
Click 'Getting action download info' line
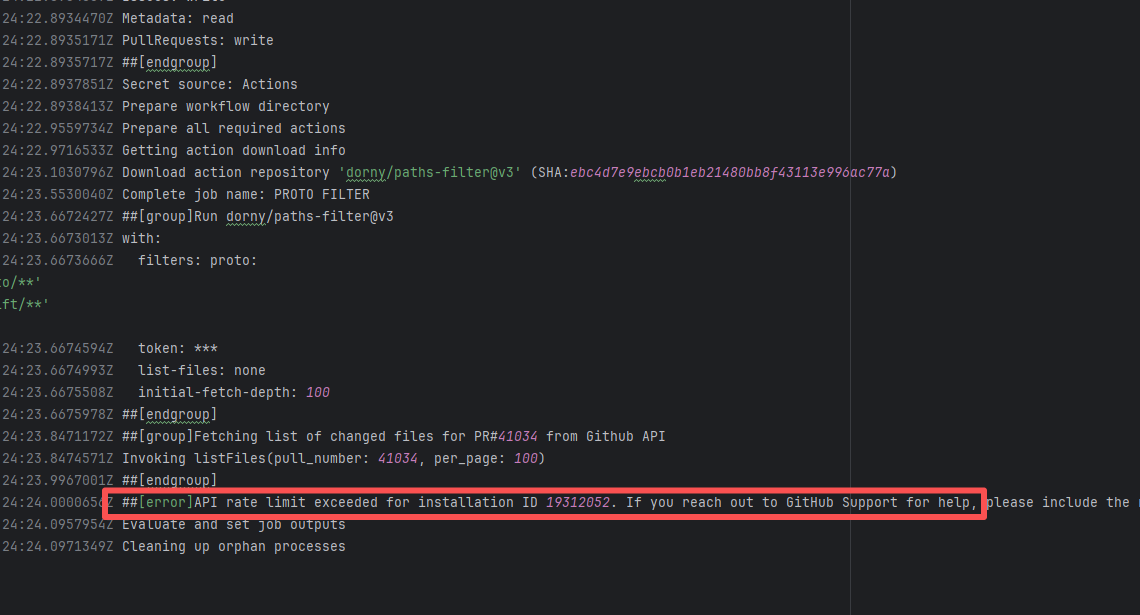233,150
